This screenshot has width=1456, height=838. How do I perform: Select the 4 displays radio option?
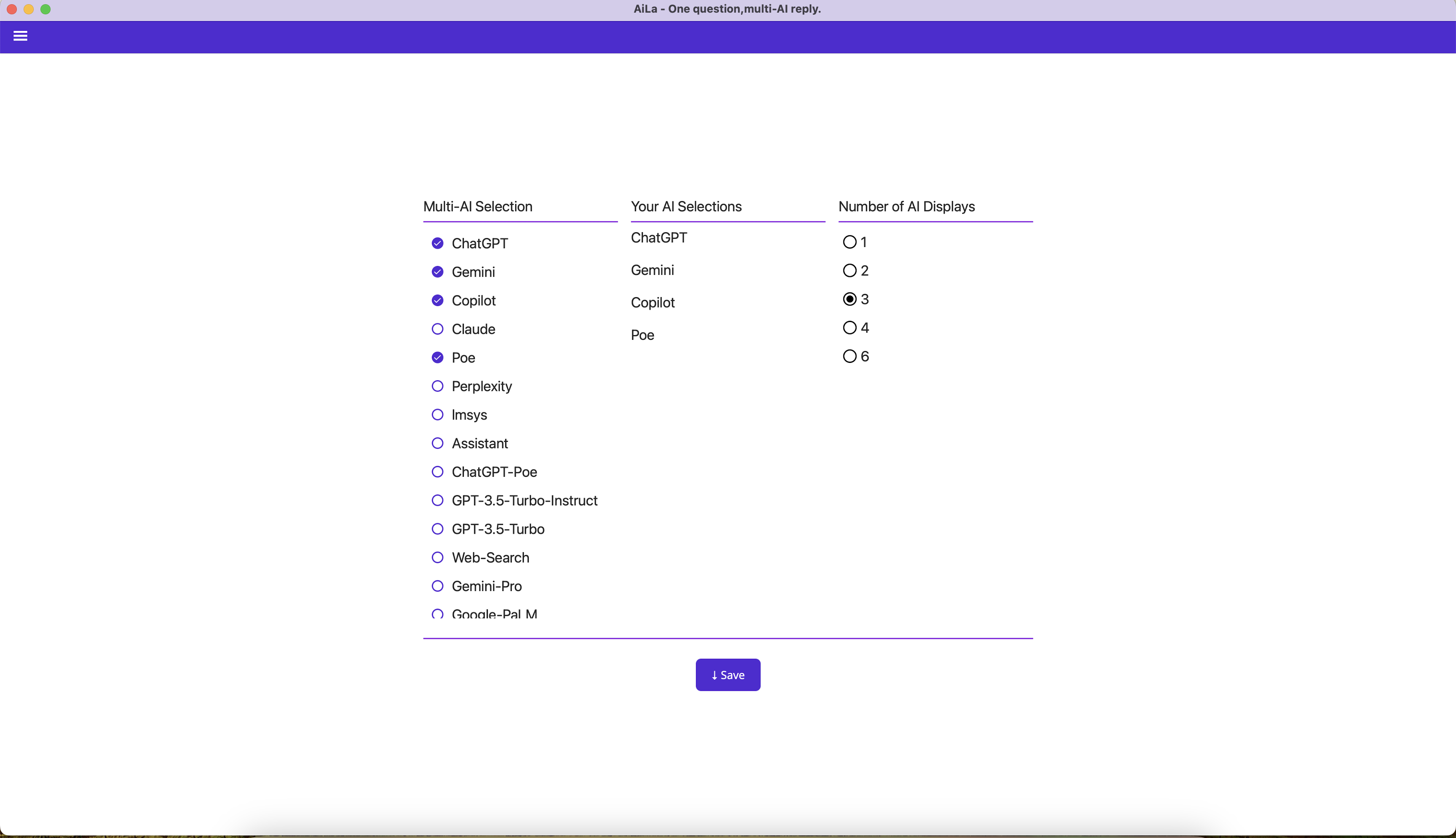[849, 328]
